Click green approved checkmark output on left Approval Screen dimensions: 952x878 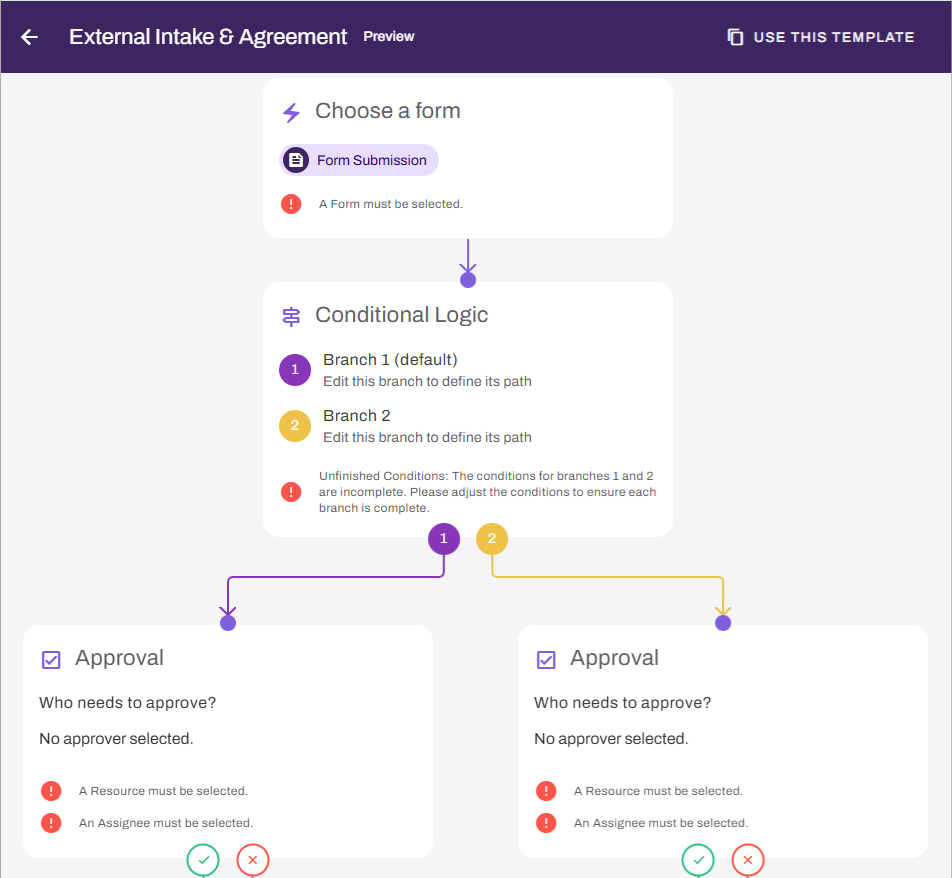pos(203,860)
